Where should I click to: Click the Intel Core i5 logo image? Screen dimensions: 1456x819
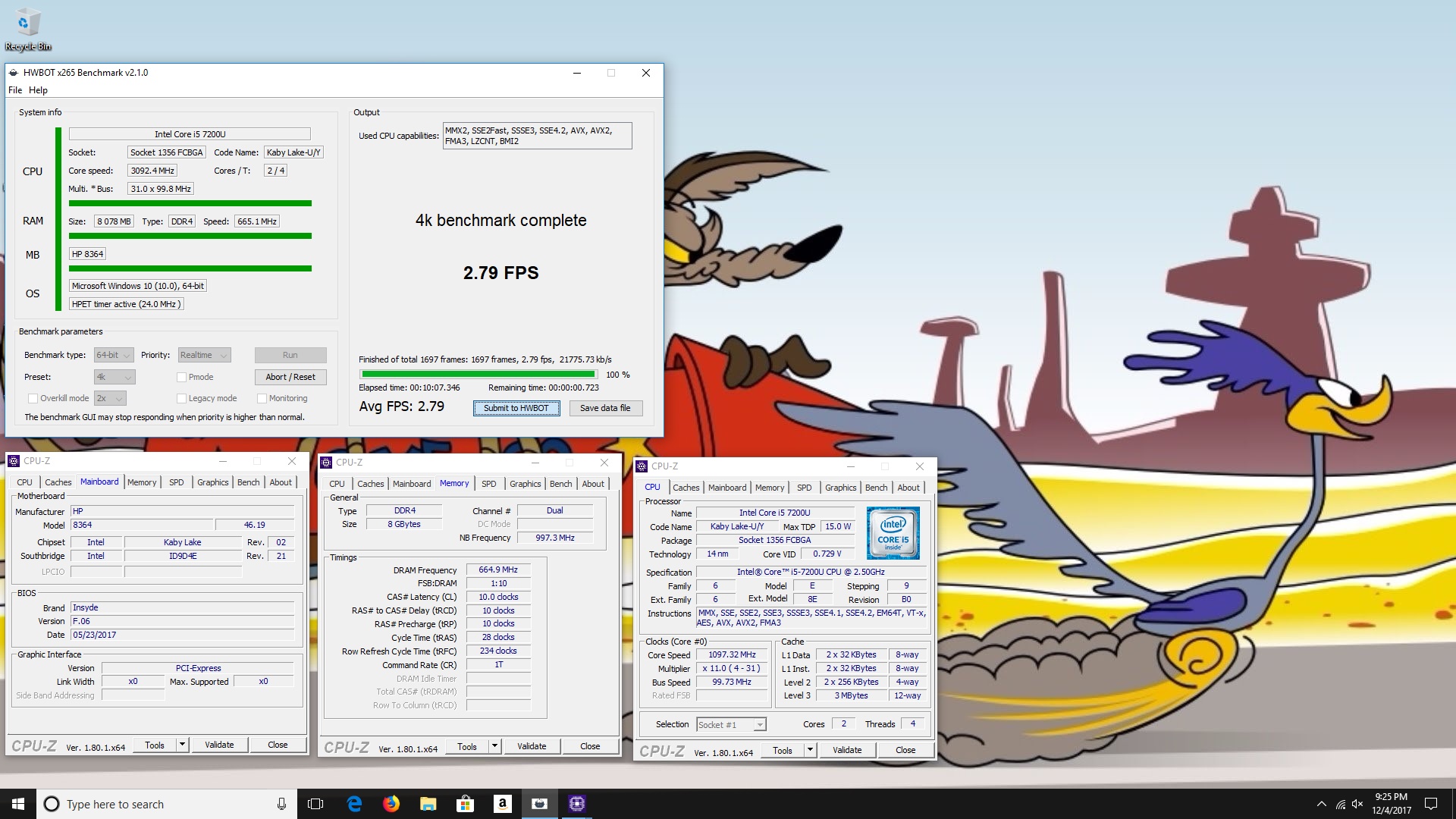point(893,533)
